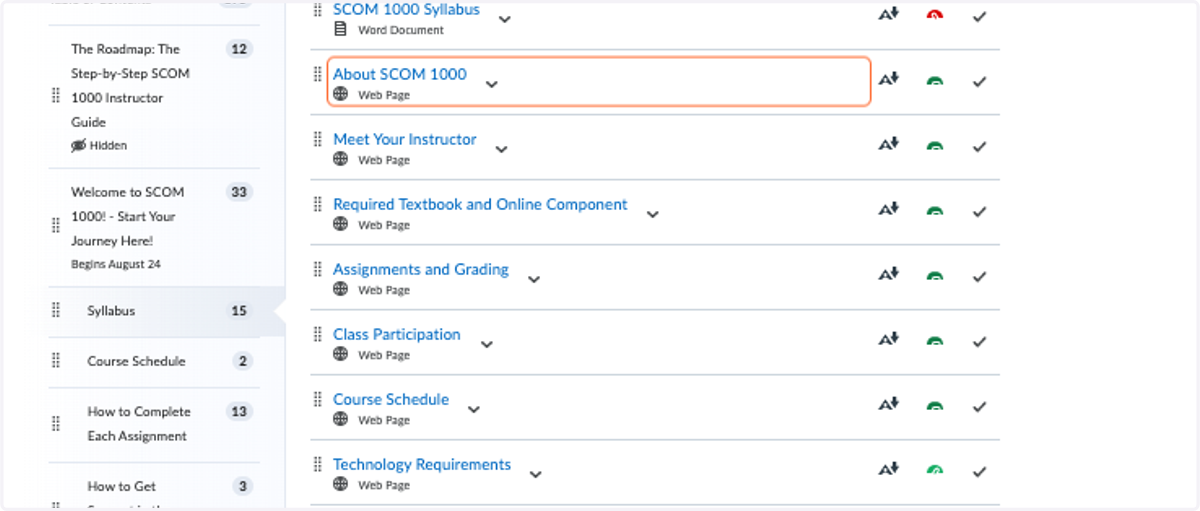This screenshot has height=511, width=1200.
Task: View accessibility score gauge for Class Participation
Action: (935, 341)
